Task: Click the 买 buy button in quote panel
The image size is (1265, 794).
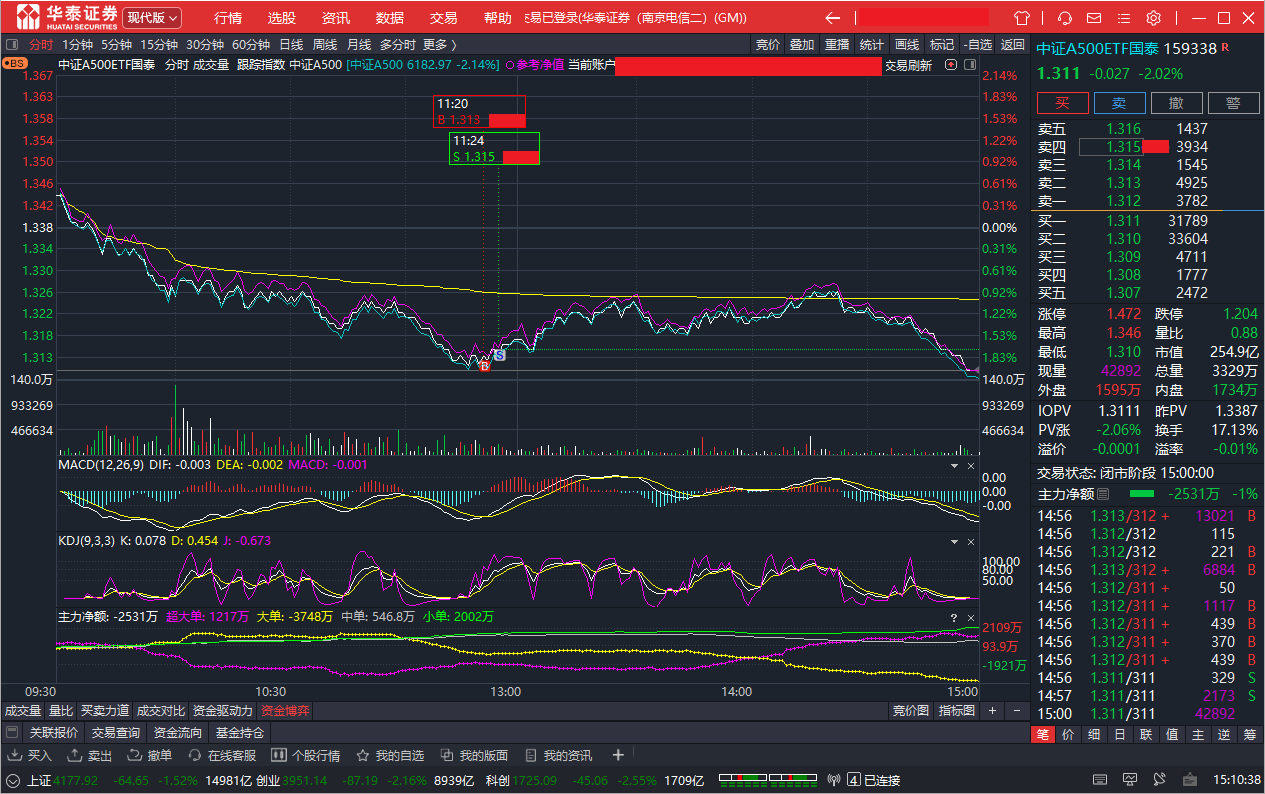Action: tap(1063, 103)
